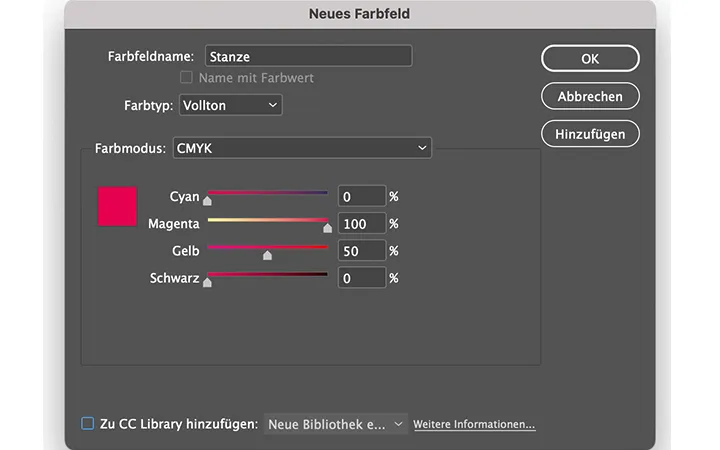The width and height of the screenshot is (720, 450).
Task: Click the Schwarz slider track
Action: point(267,274)
